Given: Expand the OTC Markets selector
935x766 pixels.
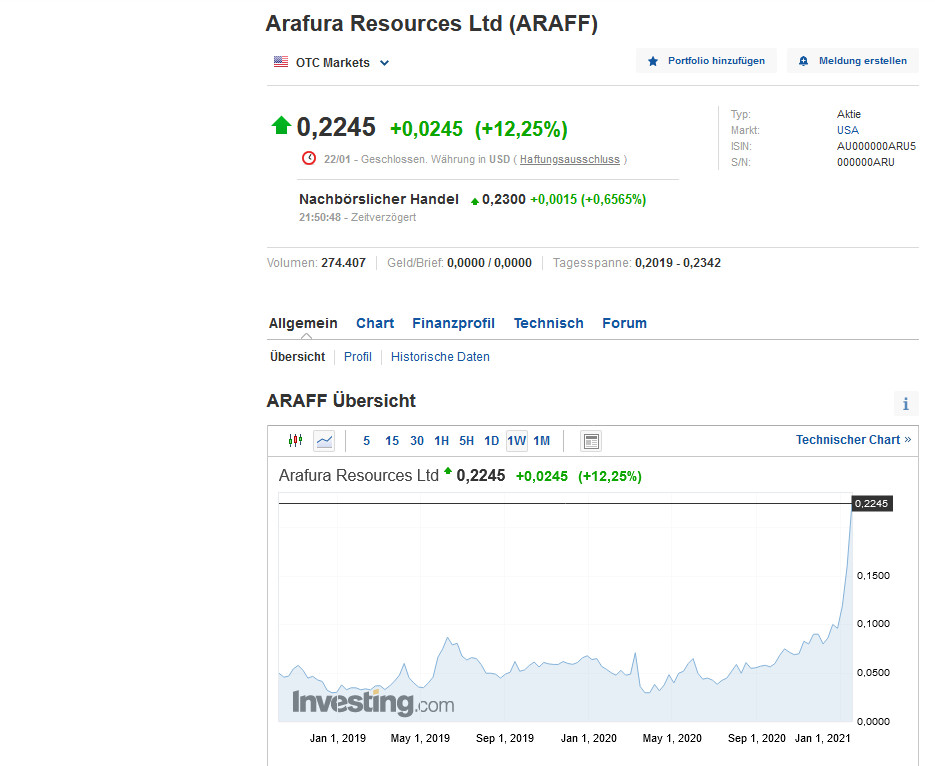Looking at the screenshot, I should [384, 61].
